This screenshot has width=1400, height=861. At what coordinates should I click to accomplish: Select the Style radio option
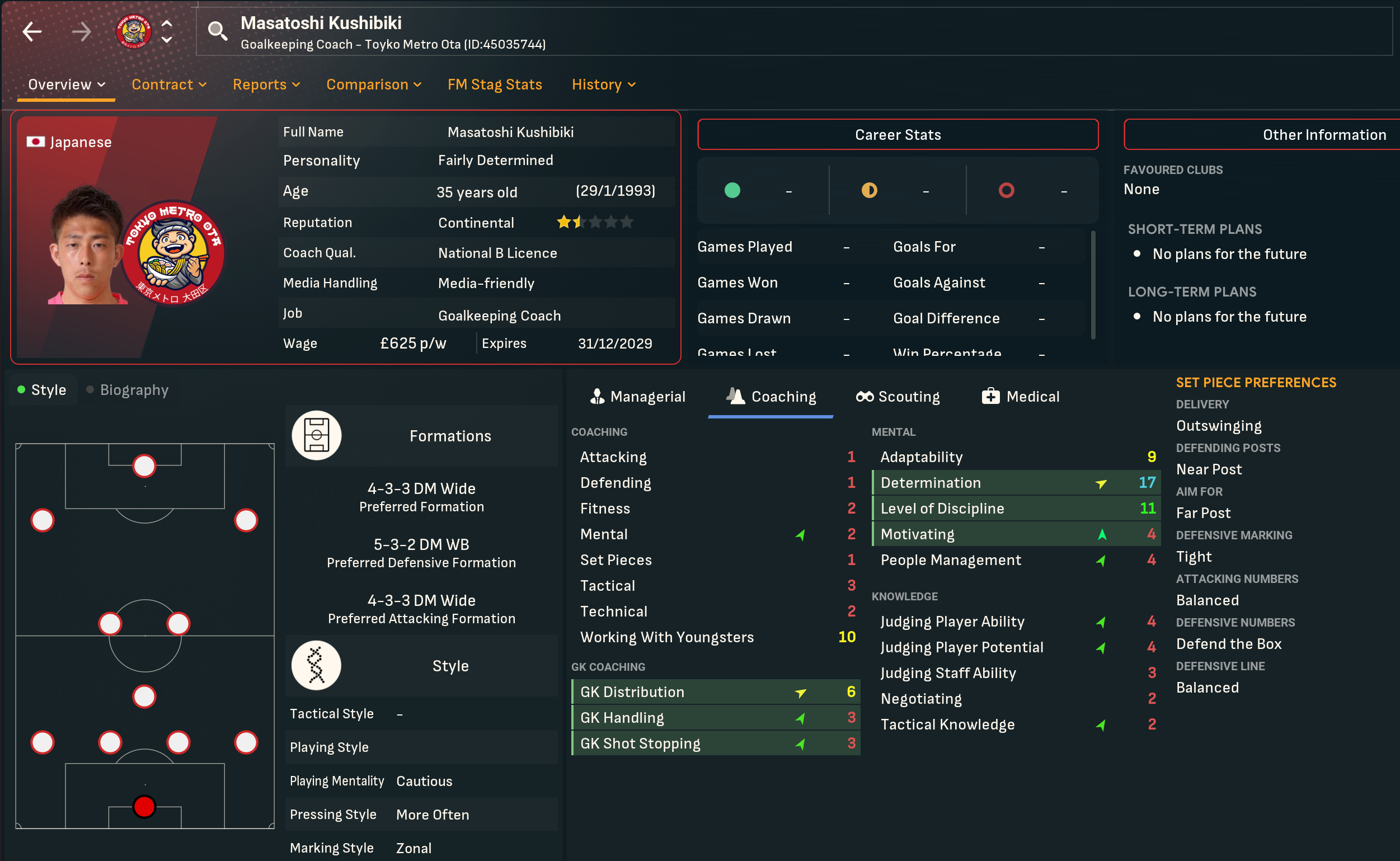[x=41, y=390]
